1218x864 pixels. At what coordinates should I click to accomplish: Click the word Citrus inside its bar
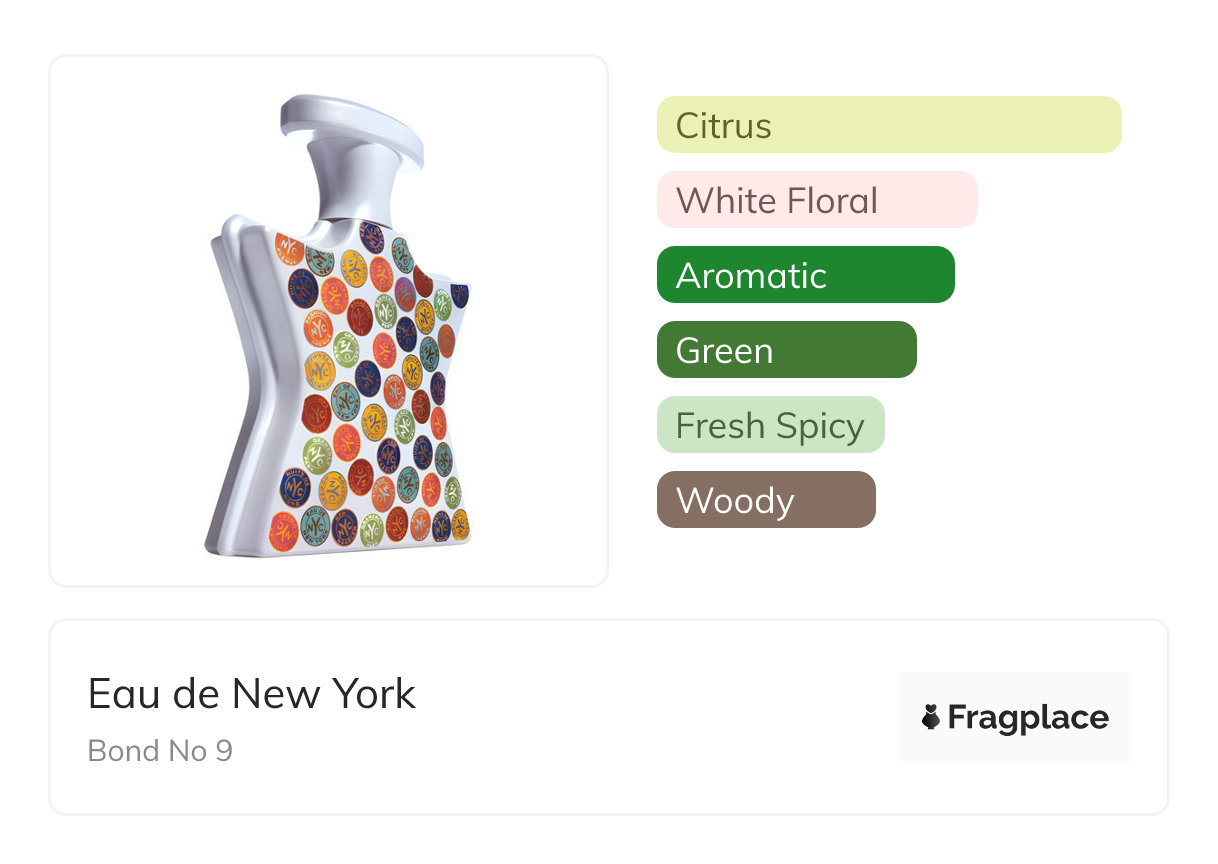pos(723,126)
